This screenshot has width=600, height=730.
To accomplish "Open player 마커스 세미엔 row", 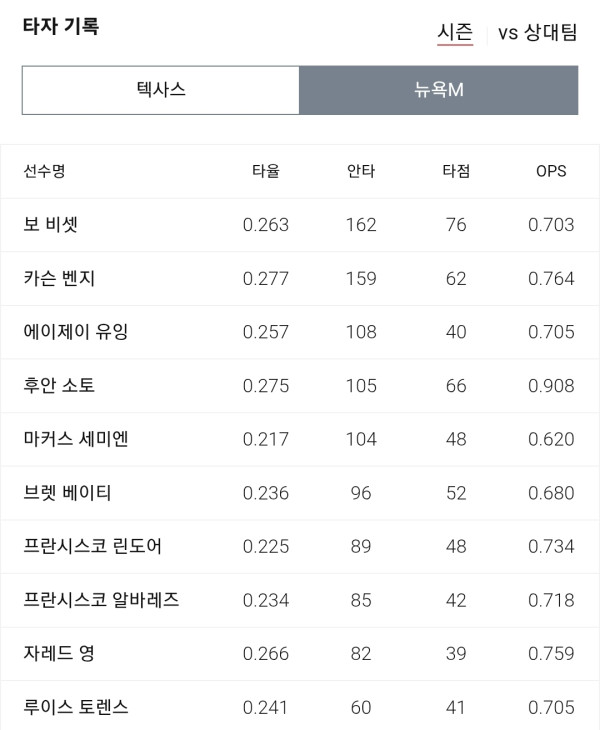I will 300,439.
